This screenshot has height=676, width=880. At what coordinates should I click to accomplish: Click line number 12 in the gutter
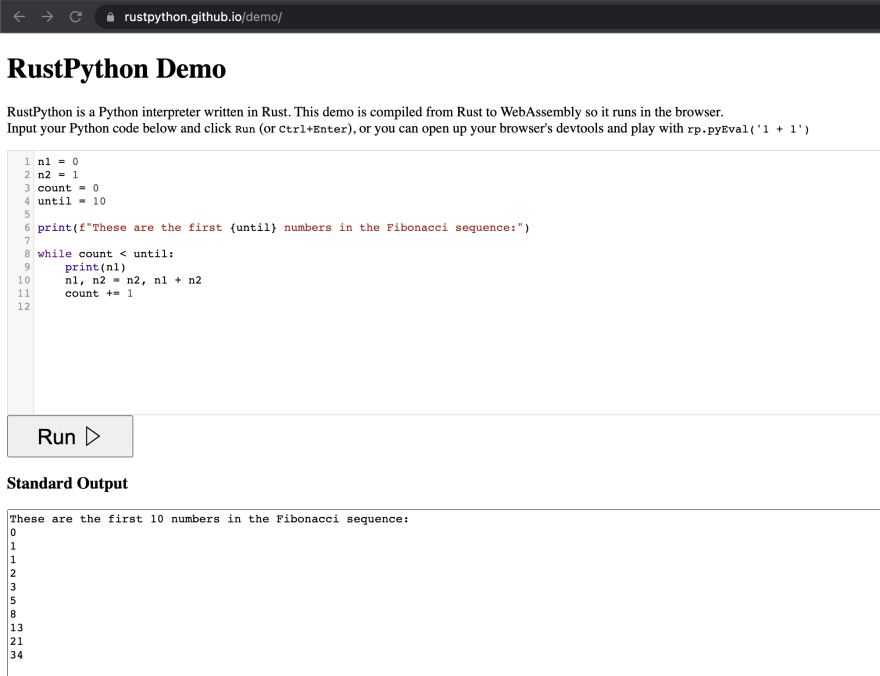click(24, 306)
